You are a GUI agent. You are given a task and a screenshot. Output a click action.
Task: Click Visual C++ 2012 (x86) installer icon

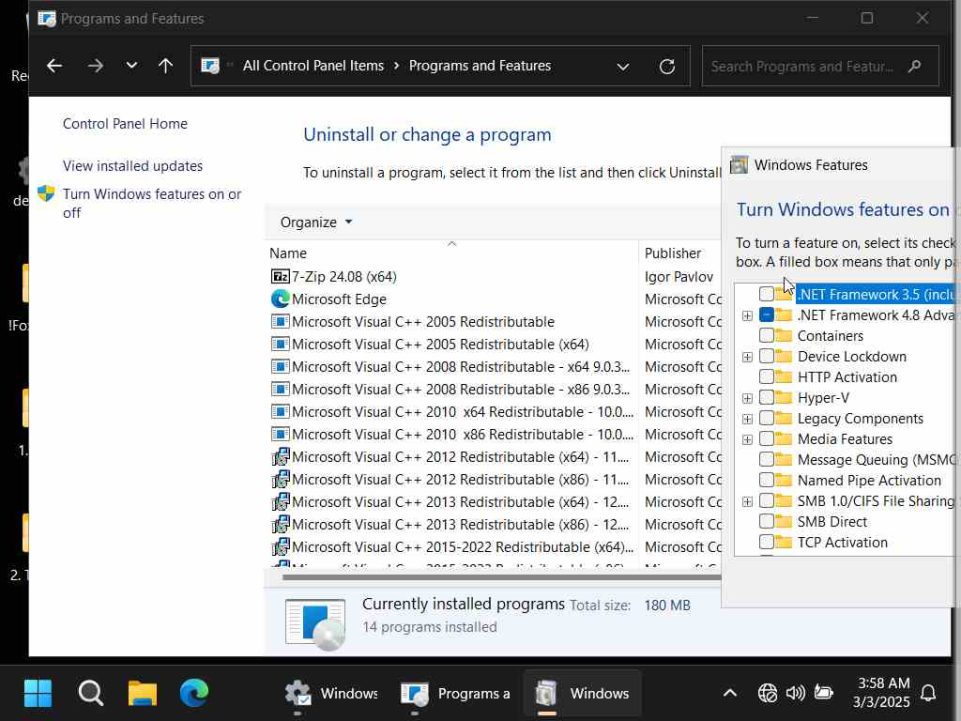[280, 479]
